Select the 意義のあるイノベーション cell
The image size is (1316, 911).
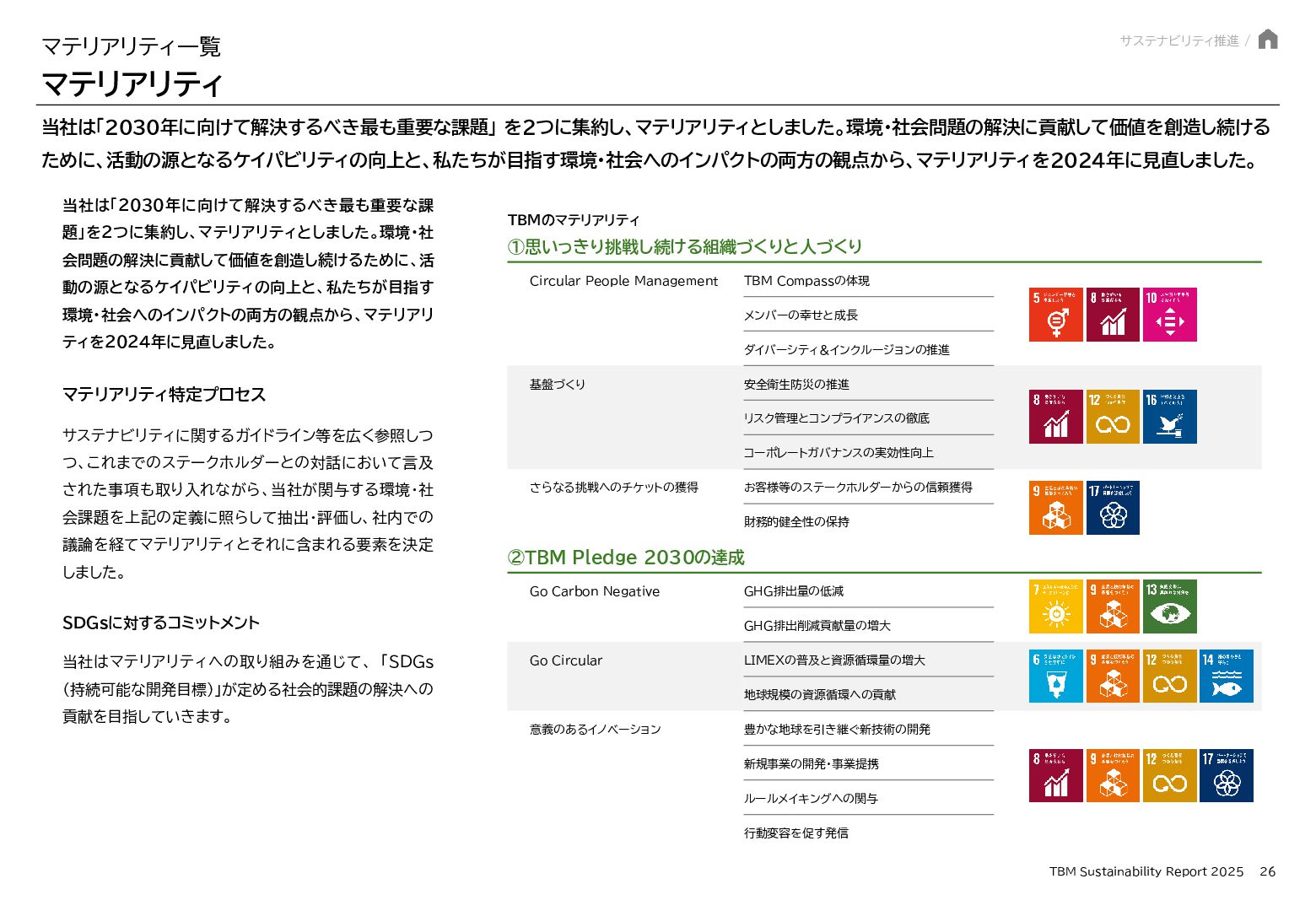pyautogui.click(x=596, y=729)
